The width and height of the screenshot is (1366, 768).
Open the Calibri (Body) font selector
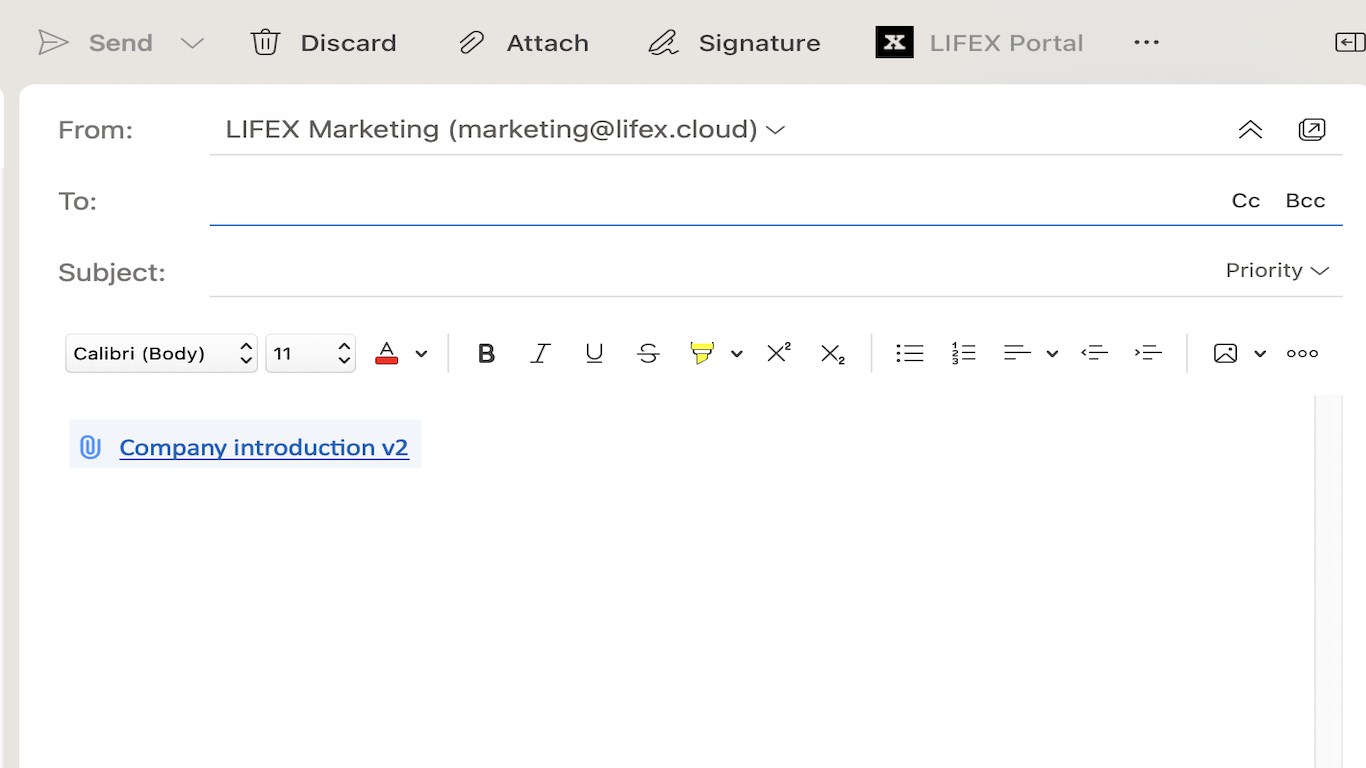[x=161, y=353]
